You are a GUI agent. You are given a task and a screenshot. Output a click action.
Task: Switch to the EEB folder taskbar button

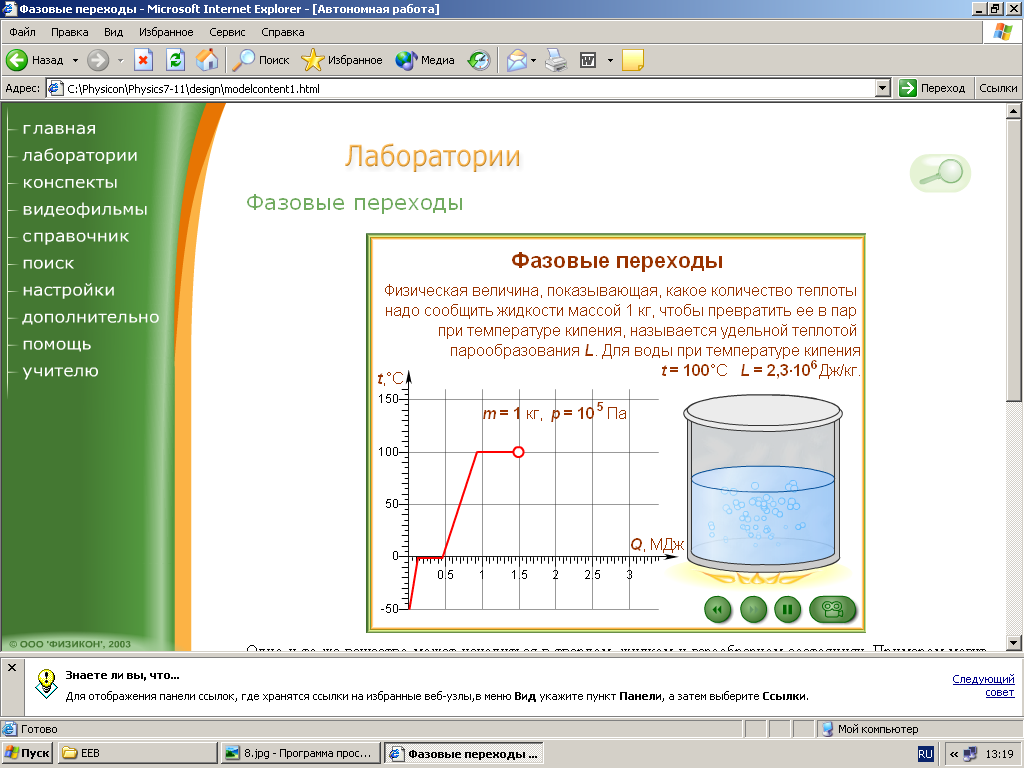coord(137,753)
